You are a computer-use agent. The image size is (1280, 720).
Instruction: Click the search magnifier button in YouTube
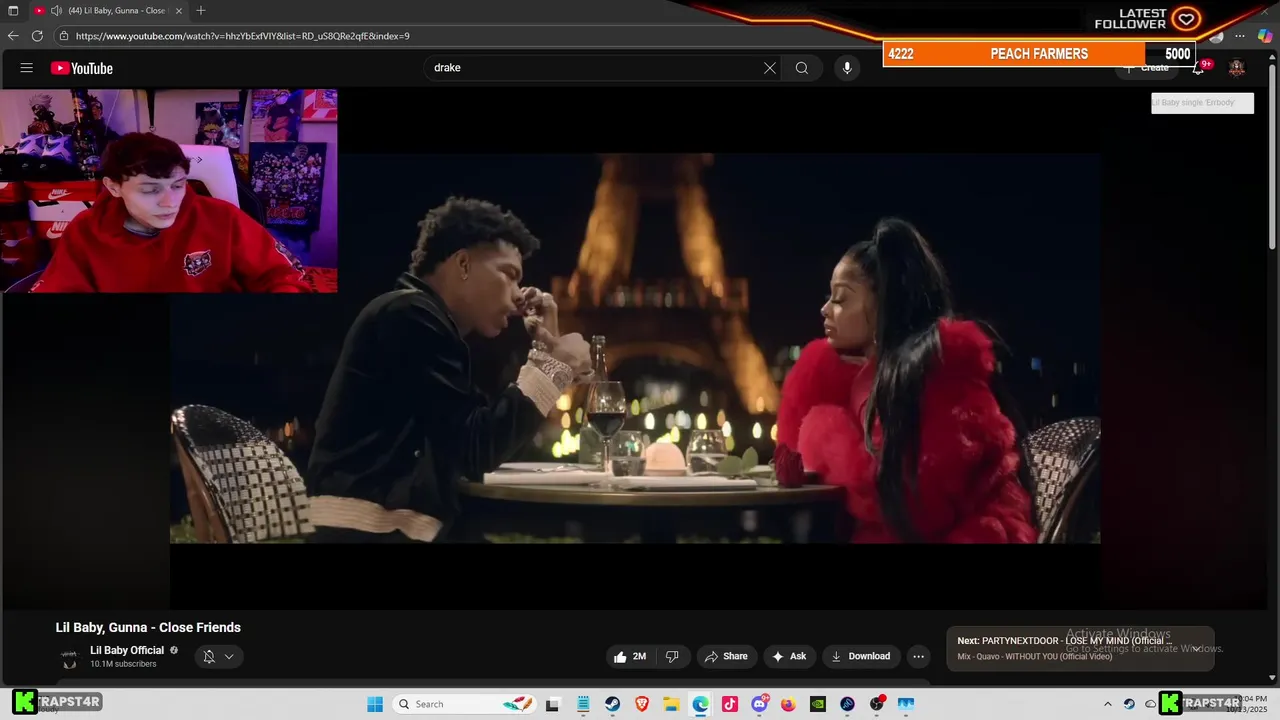coord(802,68)
